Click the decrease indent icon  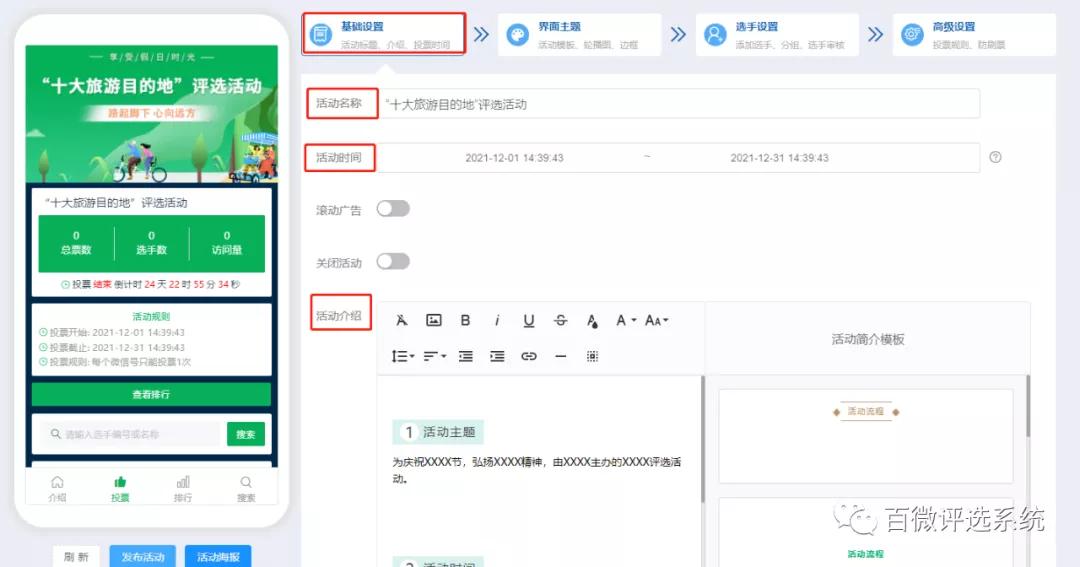point(466,356)
